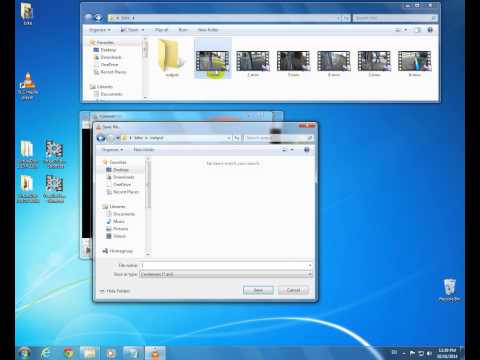The image size is (480, 360).
Task: Click Recent Places in the Explorer window sidebar
Action: [x=113, y=72]
